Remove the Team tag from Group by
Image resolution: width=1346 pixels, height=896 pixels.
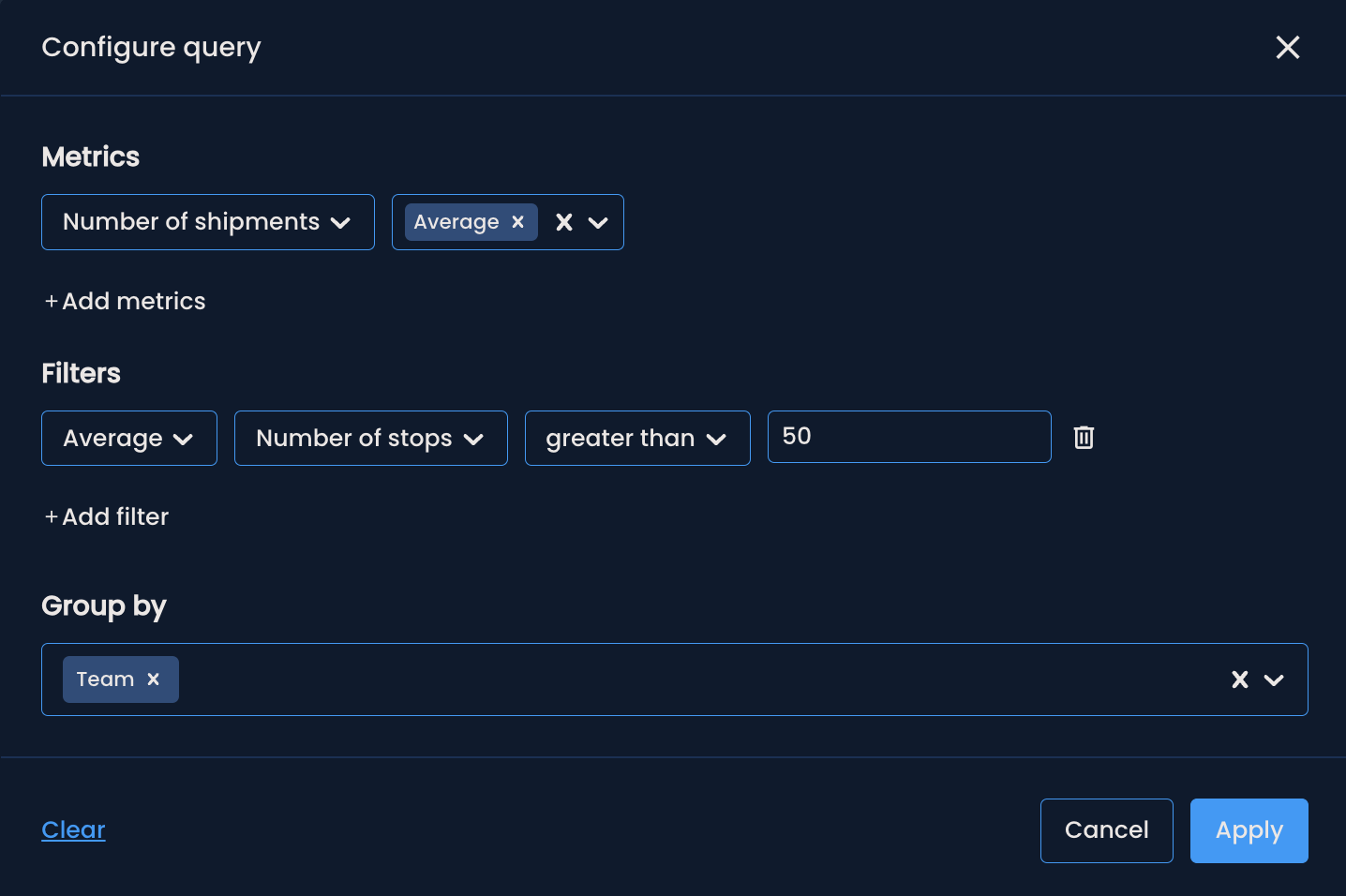pos(154,679)
